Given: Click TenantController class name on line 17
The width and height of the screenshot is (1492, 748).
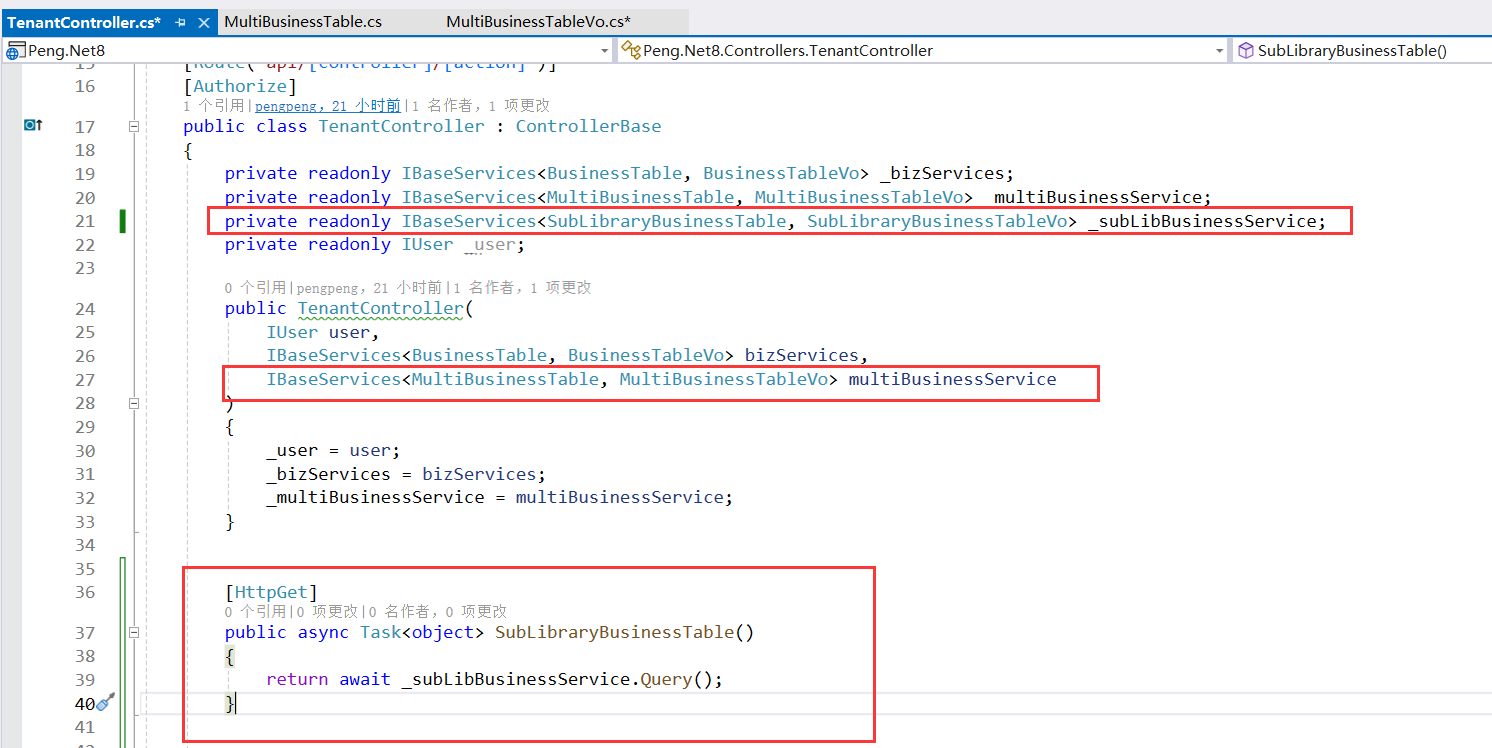Looking at the screenshot, I should pos(401,126).
